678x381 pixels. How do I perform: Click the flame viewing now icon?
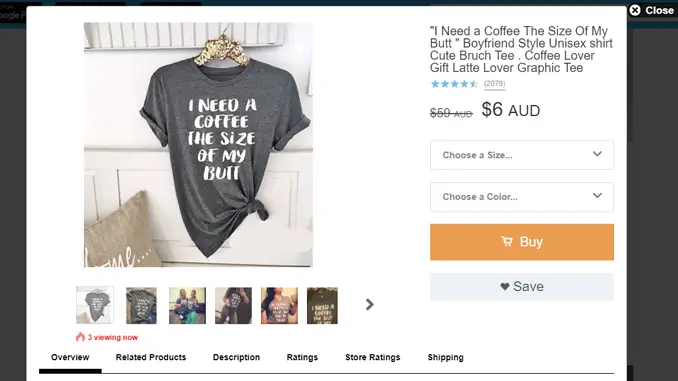80,337
